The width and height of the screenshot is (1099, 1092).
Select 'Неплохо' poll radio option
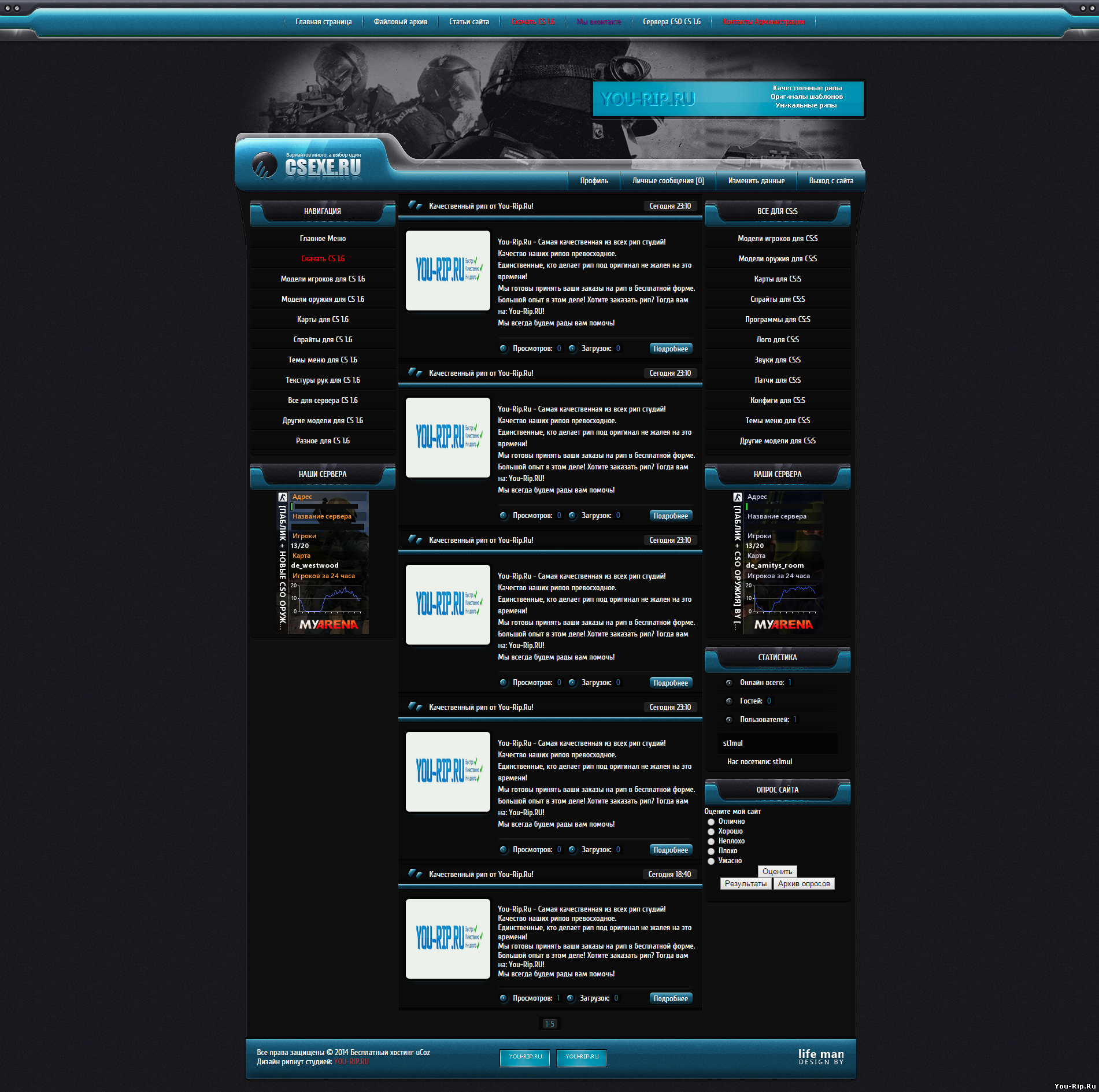click(711, 842)
